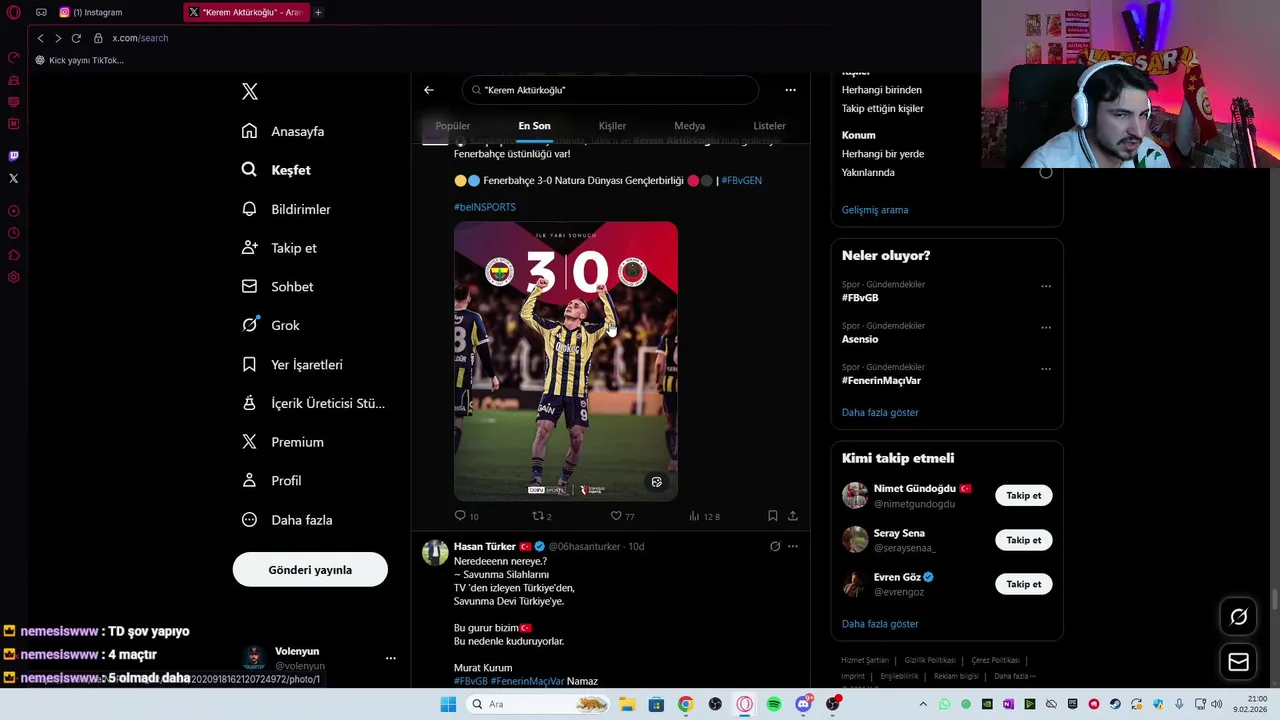Viewport: 1280px width, 720px height.
Task: Follow Nimet Gündoğdu
Action: click(x=1023, y=496)
